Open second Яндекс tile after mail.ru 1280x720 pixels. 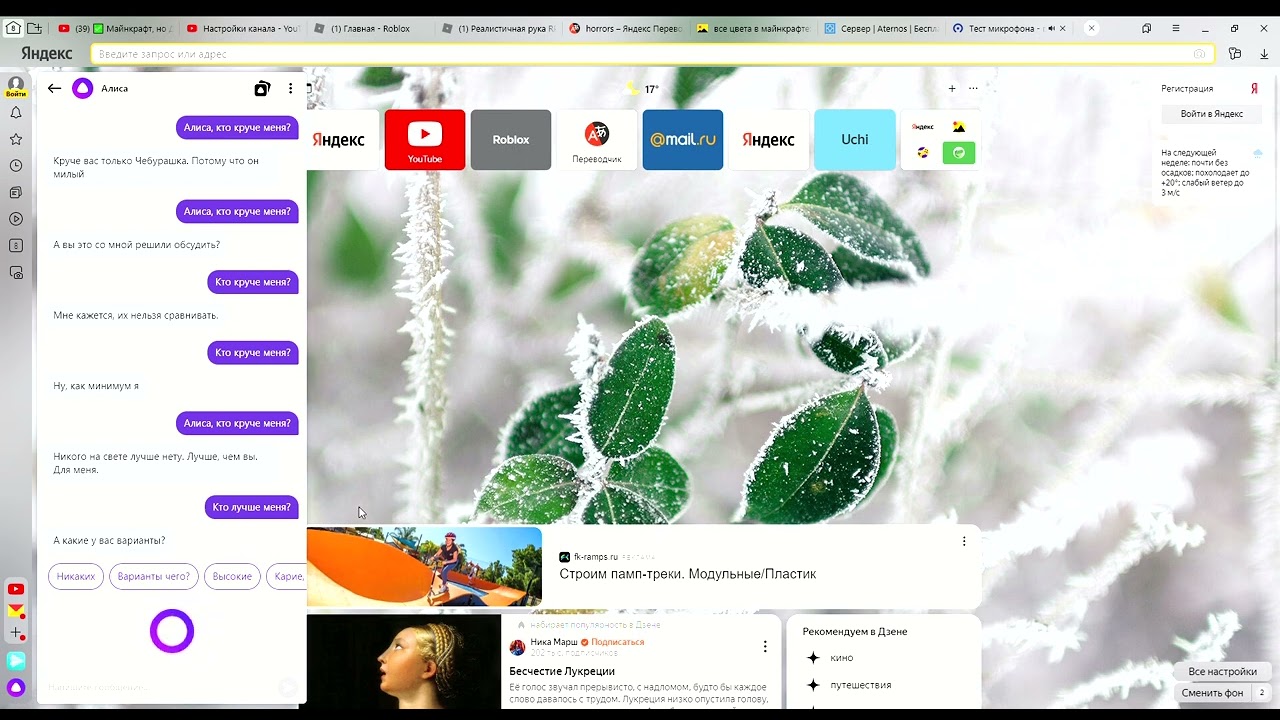tap(769, 140)
